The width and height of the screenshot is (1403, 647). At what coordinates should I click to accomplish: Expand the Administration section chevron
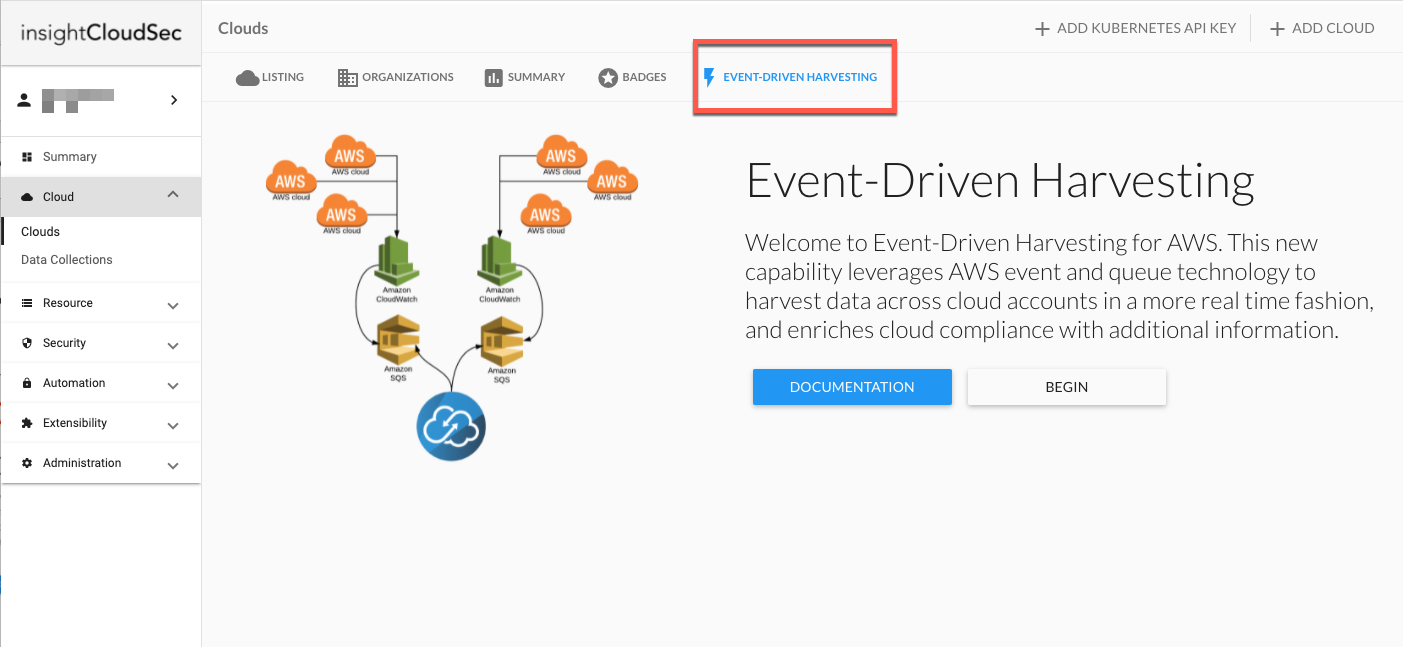click(173, 465)
